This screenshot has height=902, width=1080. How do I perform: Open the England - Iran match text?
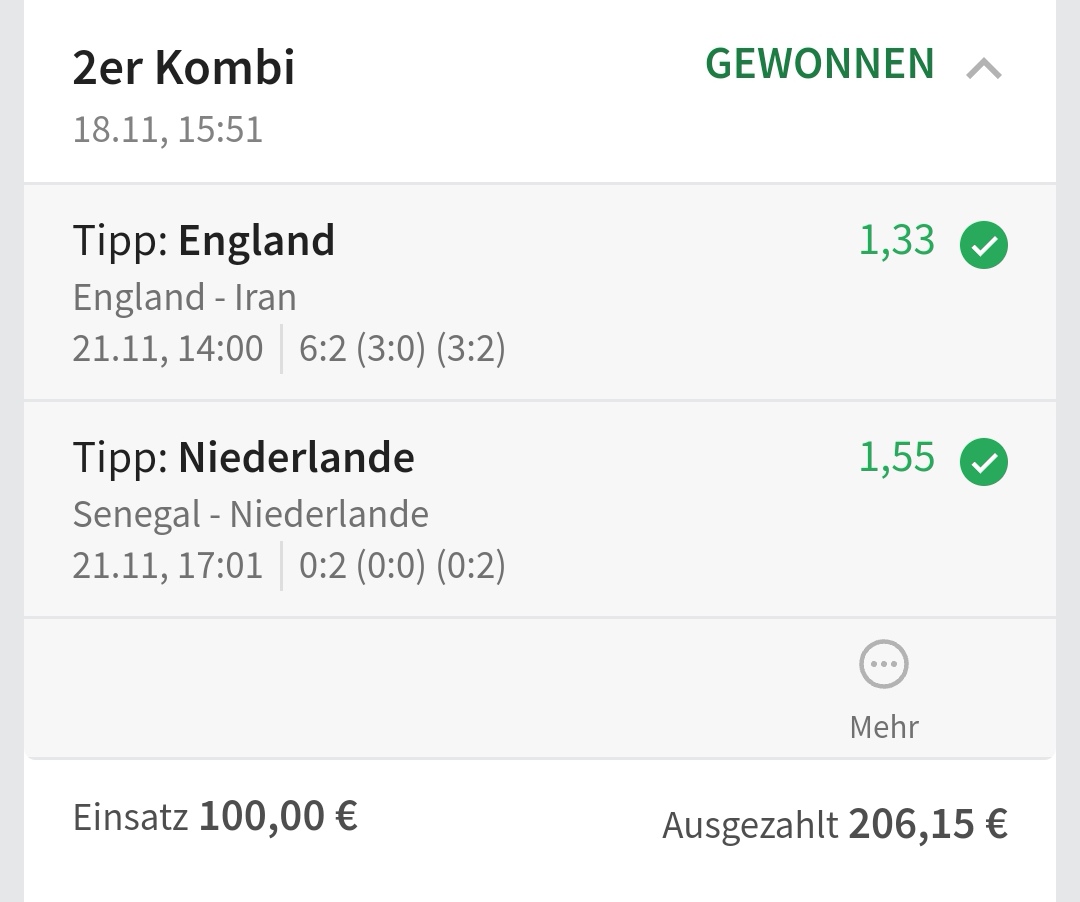185,297
